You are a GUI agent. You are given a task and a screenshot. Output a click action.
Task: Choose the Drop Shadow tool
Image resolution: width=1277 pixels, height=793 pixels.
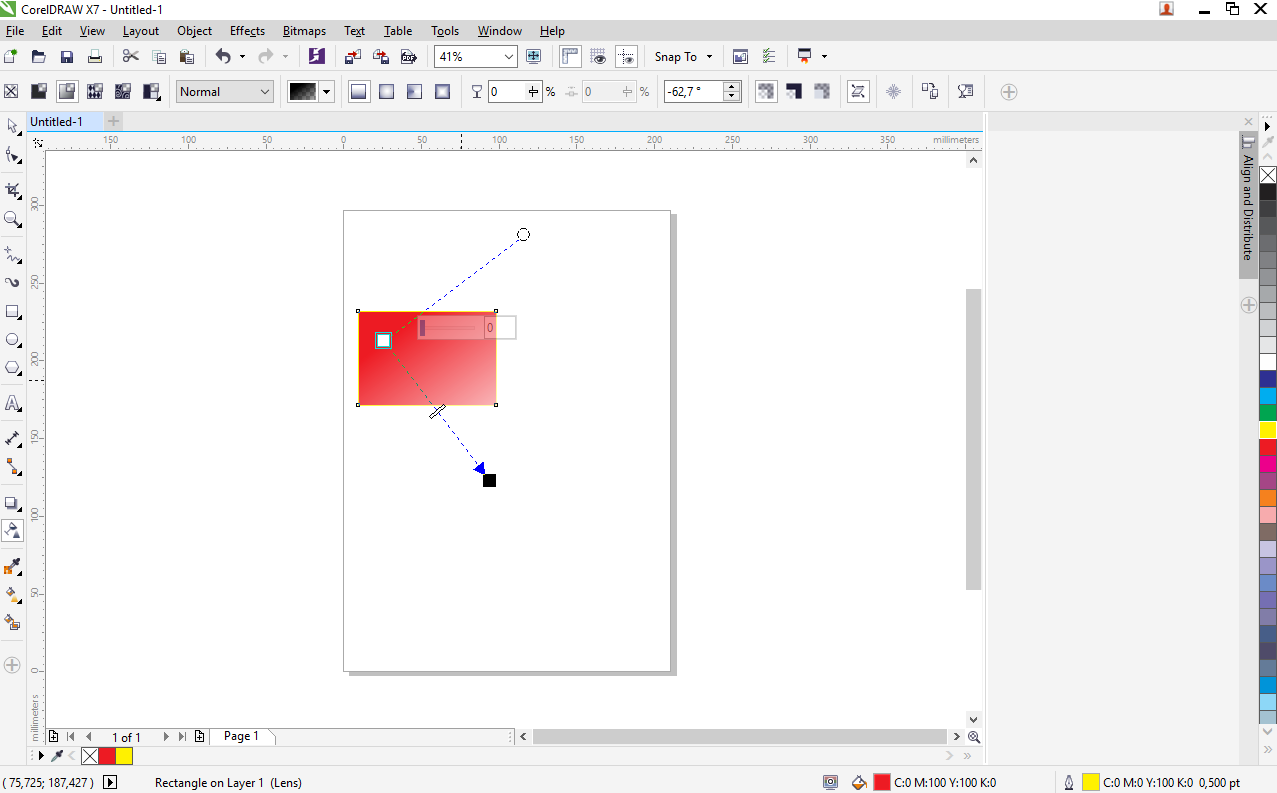click(x=12, y=503)
